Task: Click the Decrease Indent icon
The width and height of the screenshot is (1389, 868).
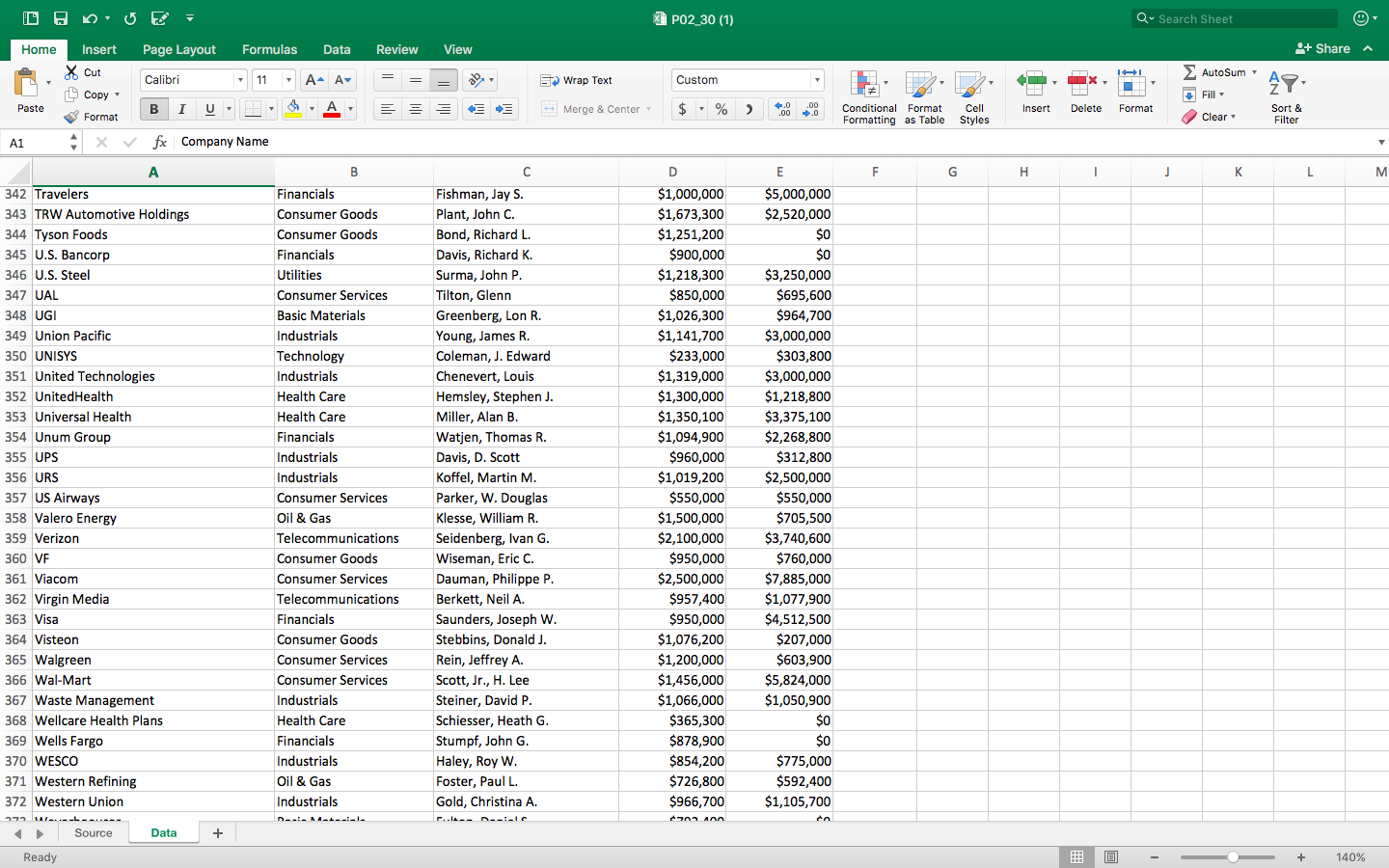Action: 477,109
